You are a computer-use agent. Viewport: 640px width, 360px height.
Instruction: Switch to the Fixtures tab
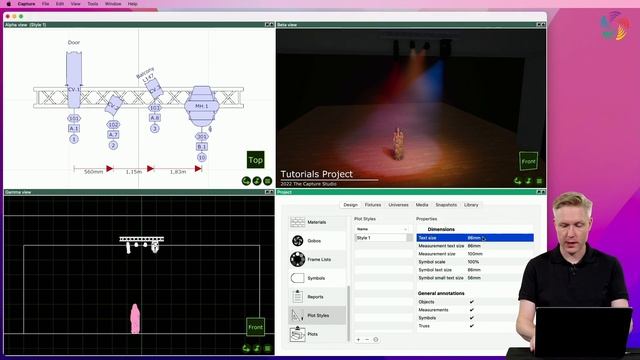point(373,205)
